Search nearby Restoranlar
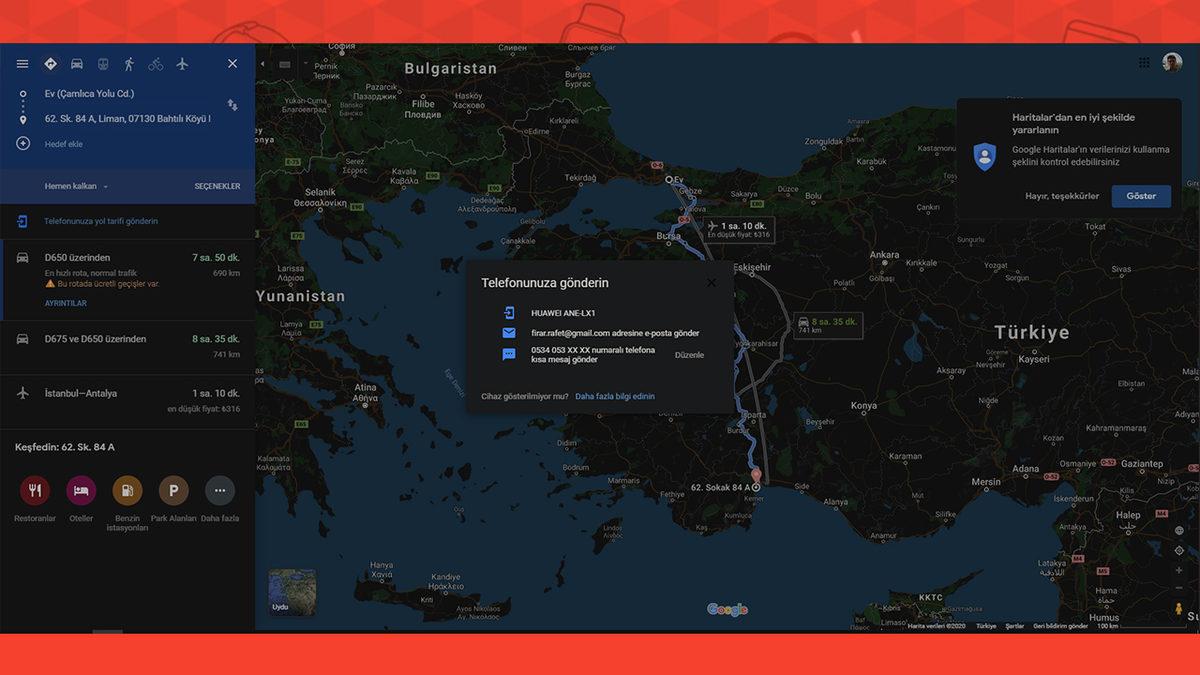 click(33, 491)
